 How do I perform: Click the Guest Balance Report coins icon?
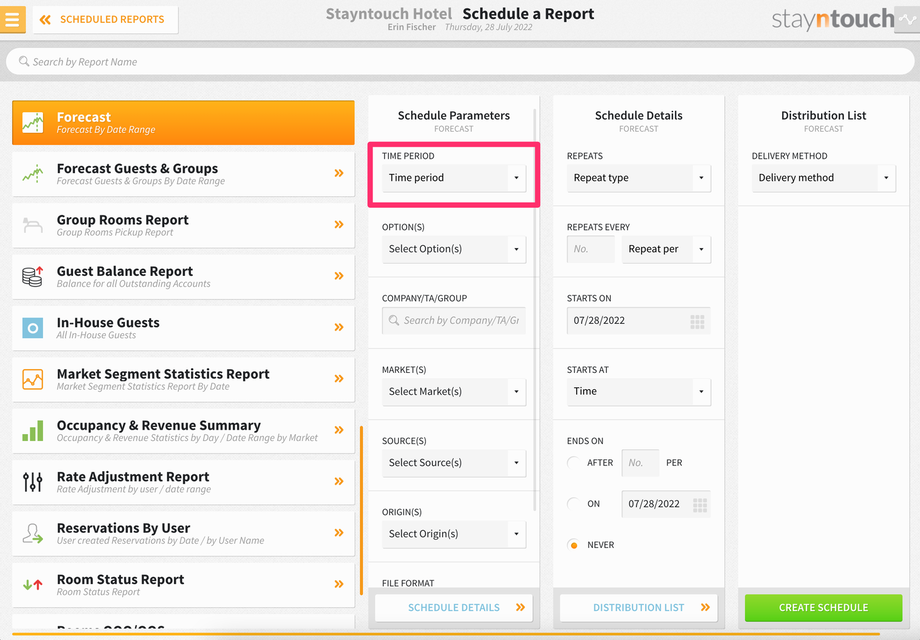[x=33, y=276]
